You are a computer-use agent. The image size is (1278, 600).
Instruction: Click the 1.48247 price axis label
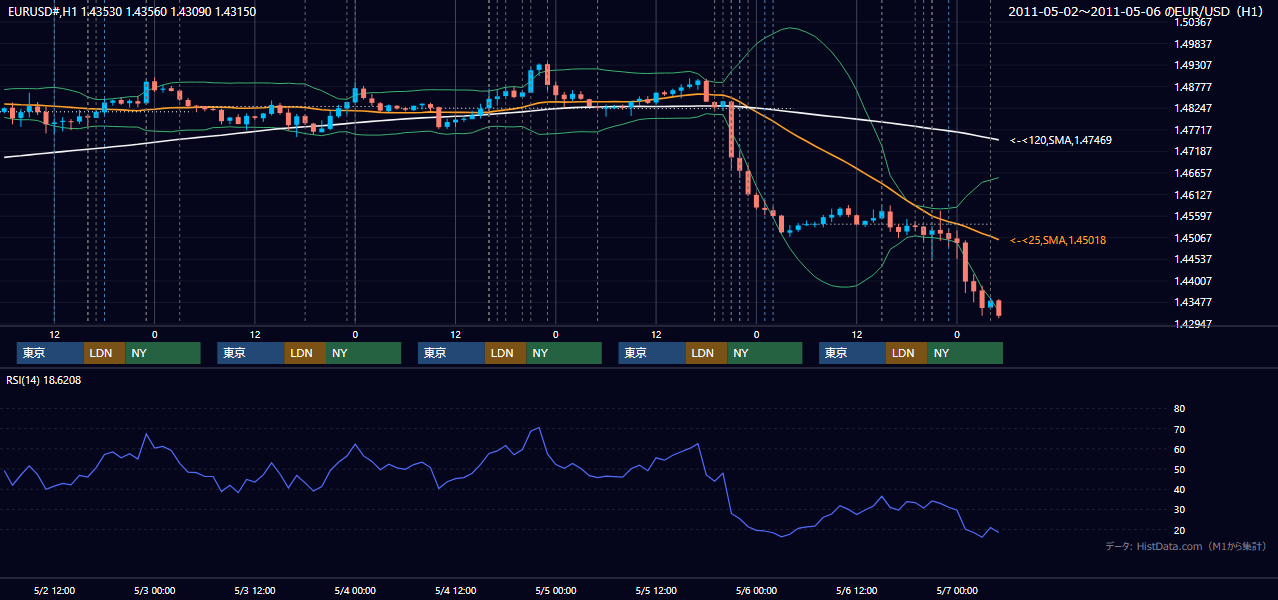click(1193, 108)
